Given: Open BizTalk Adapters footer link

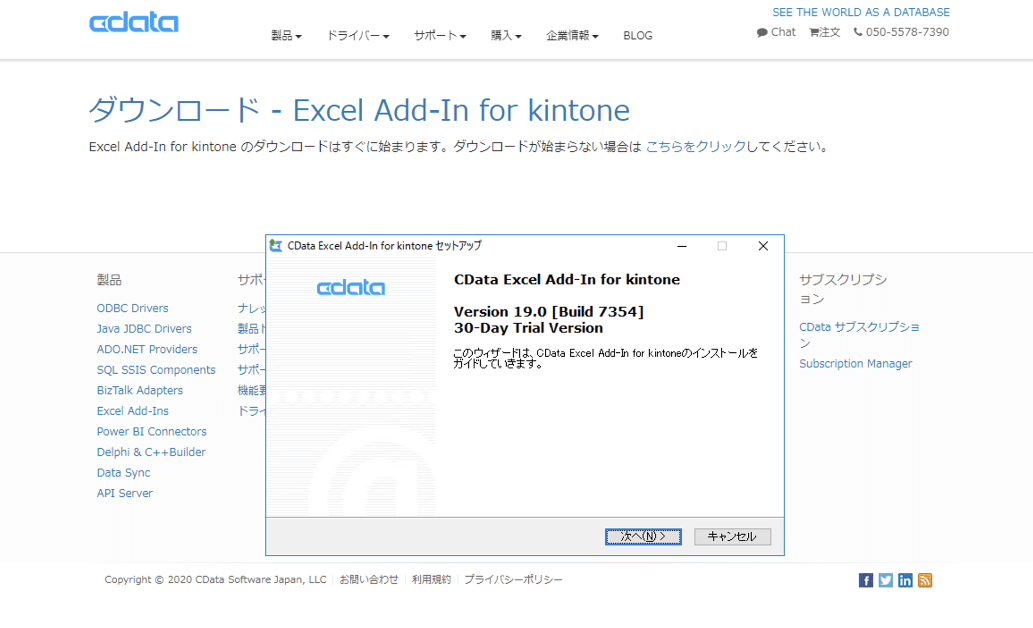Looking at the screenshot, I should pos(140,390).
